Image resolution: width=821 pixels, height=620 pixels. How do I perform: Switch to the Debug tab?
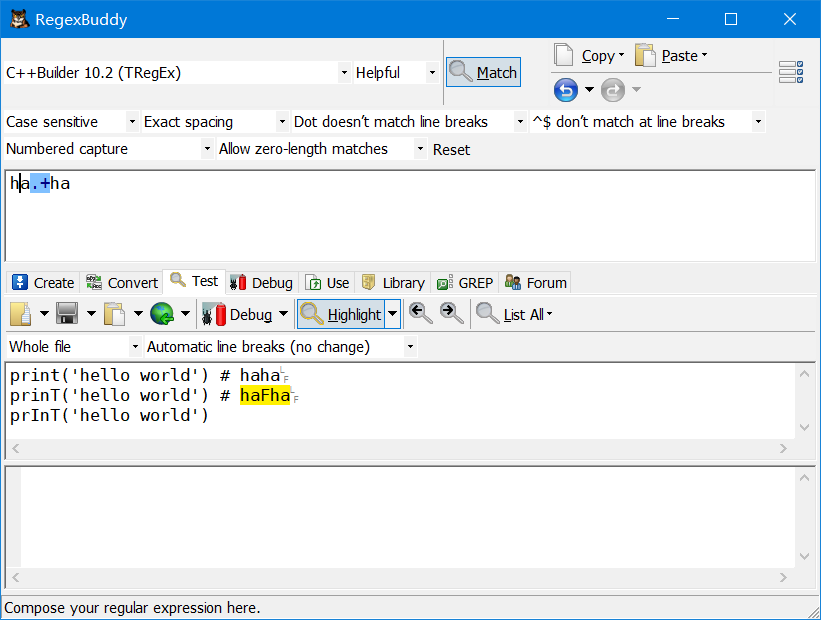pyautogui.click(x=262, y=283)
